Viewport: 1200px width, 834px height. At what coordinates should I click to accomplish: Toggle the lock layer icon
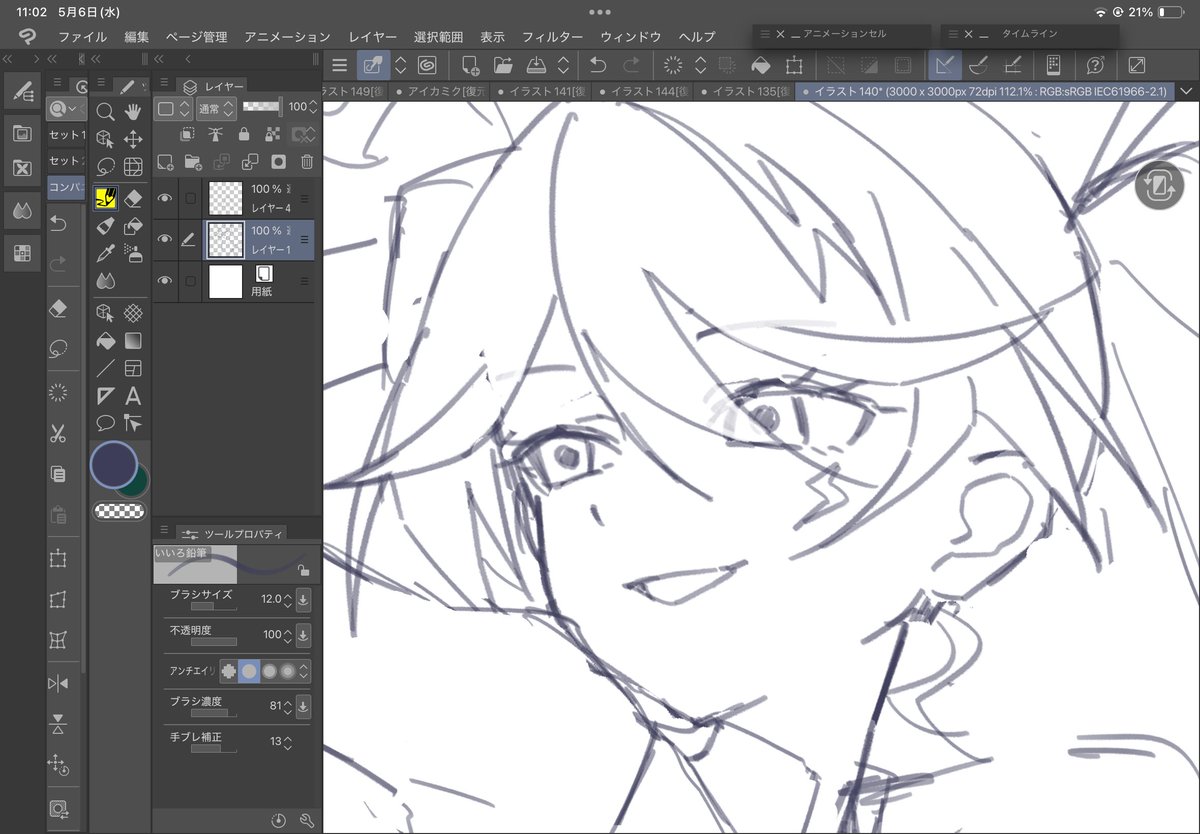click(244, 134)
